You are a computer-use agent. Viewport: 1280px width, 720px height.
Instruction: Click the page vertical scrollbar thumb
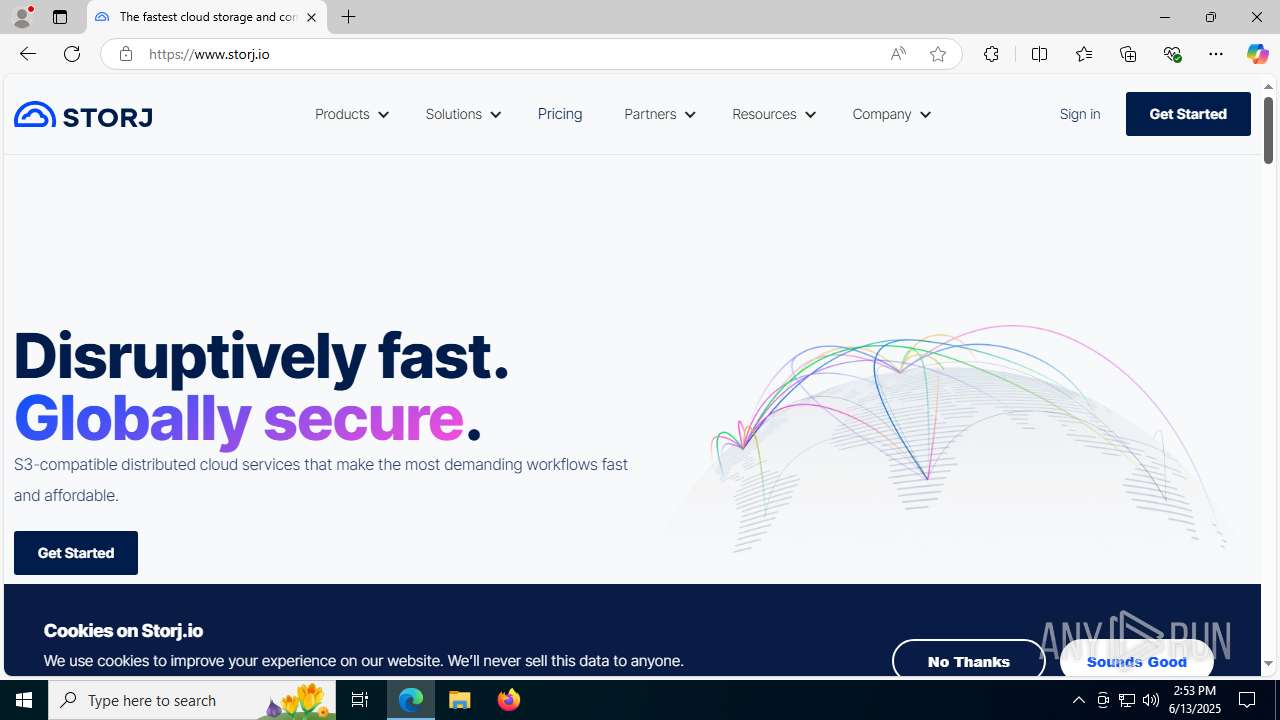pyautogui.click(x=1268, y=130)
